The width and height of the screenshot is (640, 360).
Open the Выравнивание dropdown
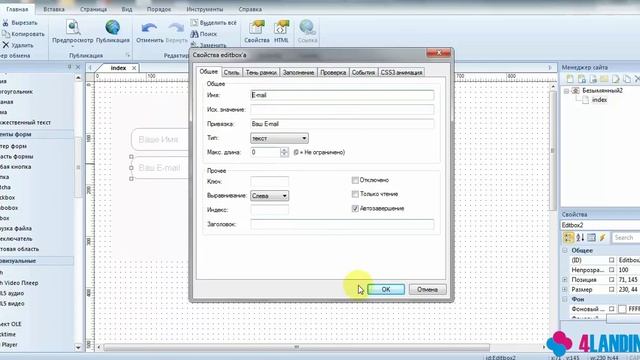(269, 196)
